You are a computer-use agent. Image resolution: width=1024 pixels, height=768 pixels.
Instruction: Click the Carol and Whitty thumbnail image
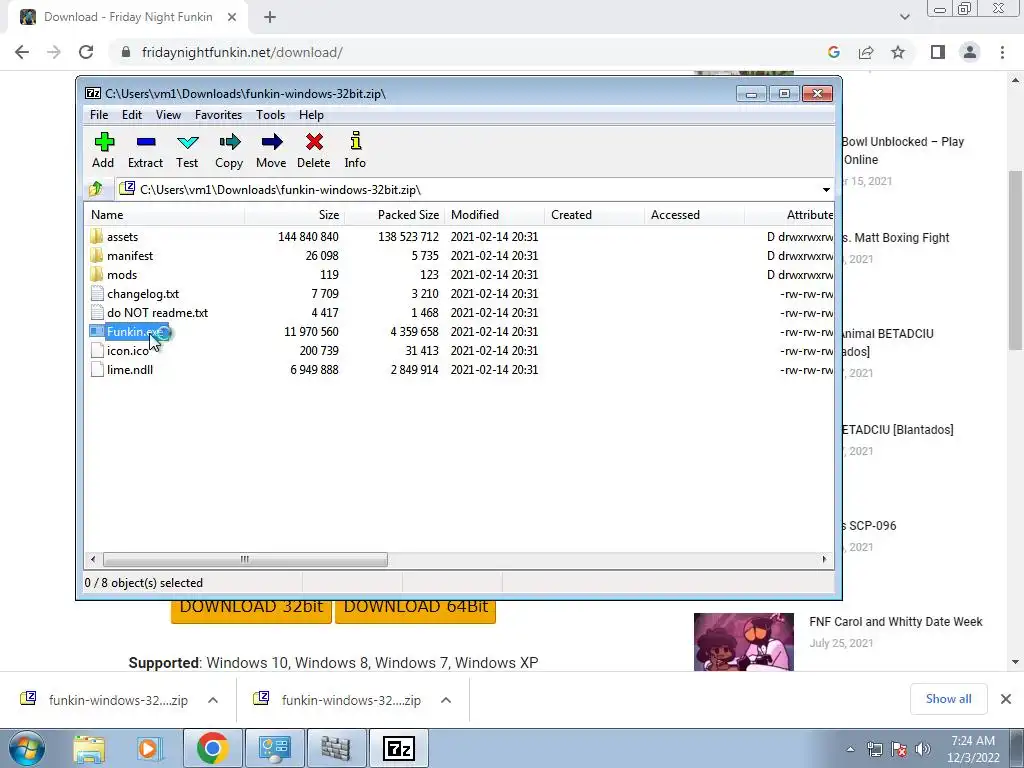pos(744,642)
